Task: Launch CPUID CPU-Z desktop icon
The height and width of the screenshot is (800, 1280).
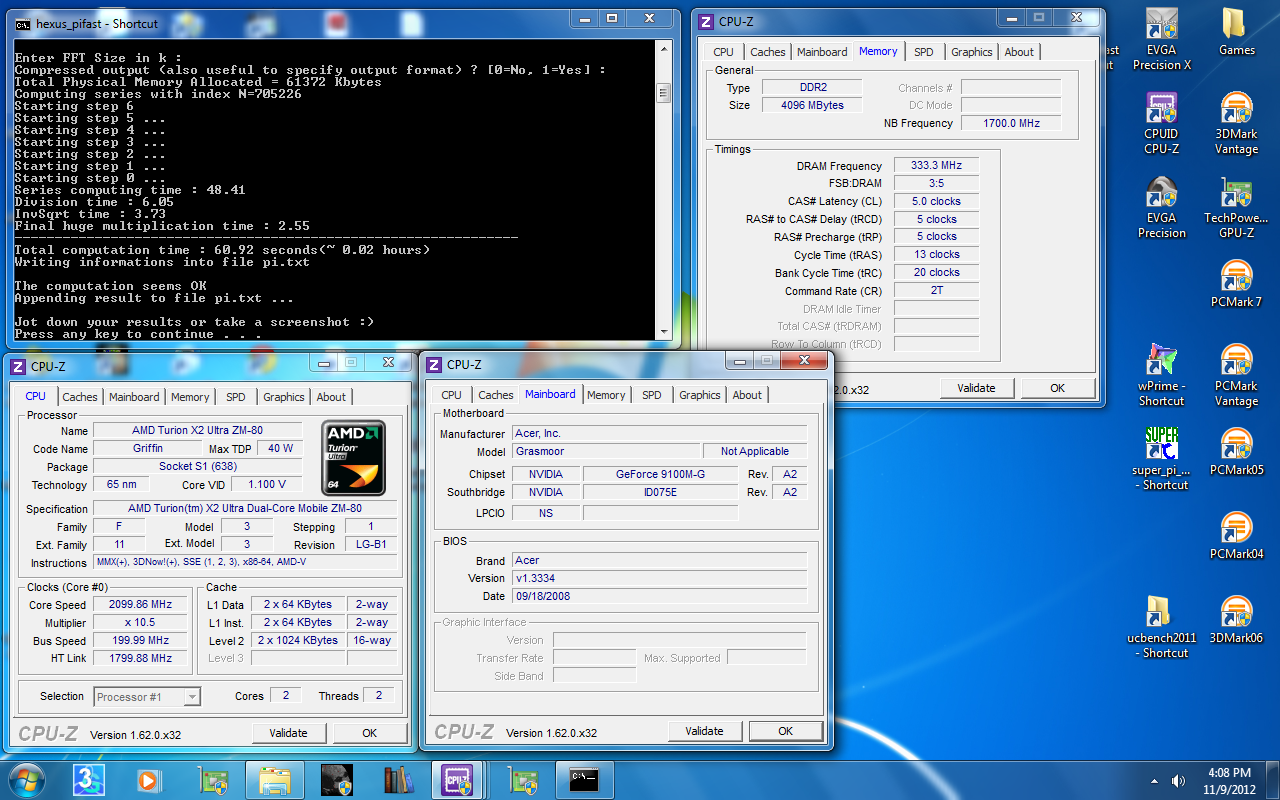Action: point(1161,124)
